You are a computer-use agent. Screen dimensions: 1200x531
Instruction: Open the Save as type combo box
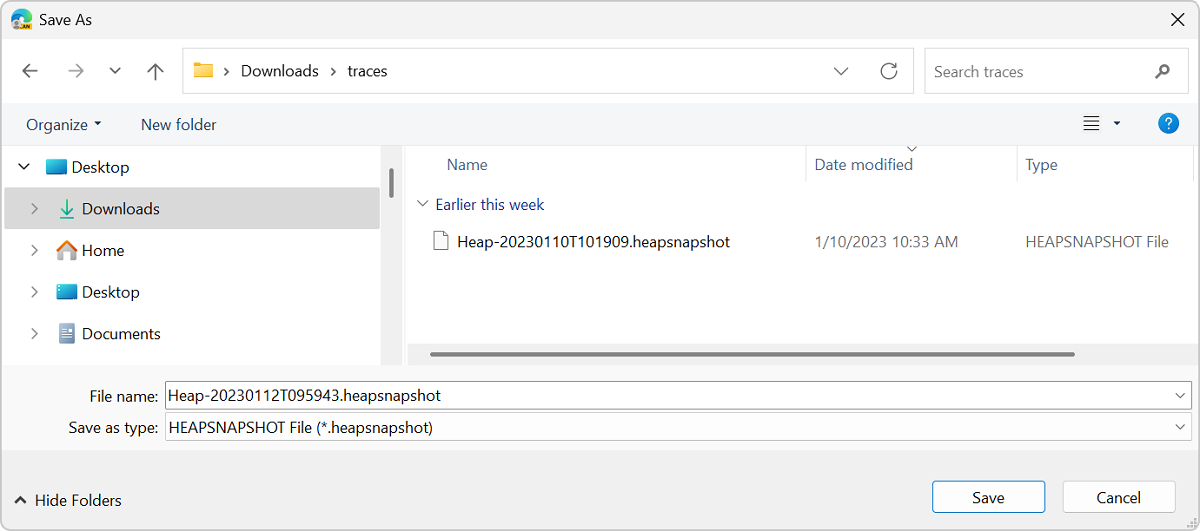tap(678, 427)
